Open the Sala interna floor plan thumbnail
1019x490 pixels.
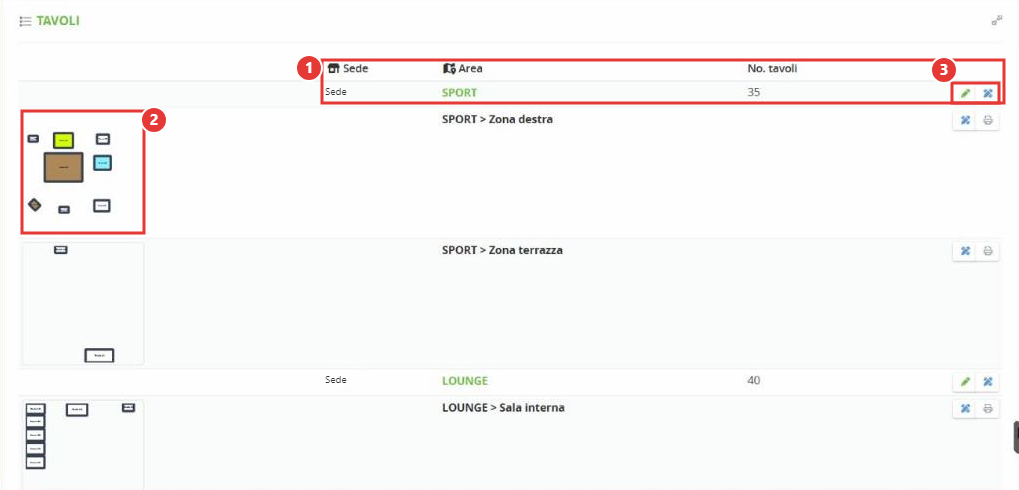tap(83, 445)
